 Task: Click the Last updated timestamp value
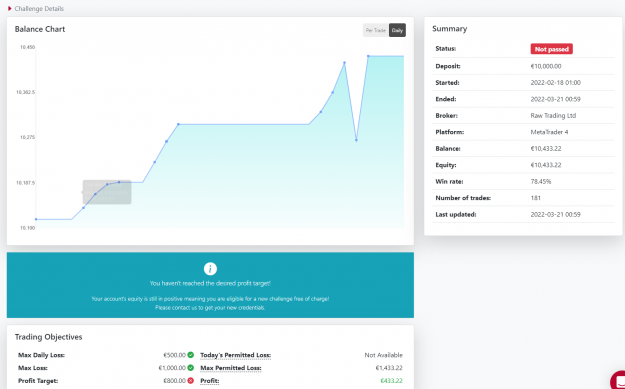[x=555, y=214]
